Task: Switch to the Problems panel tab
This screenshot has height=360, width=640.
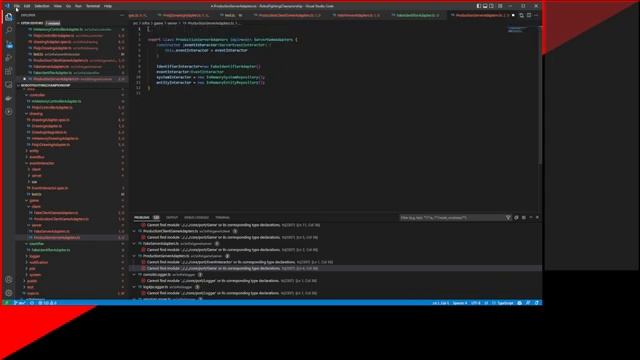Action: point(146,218)
